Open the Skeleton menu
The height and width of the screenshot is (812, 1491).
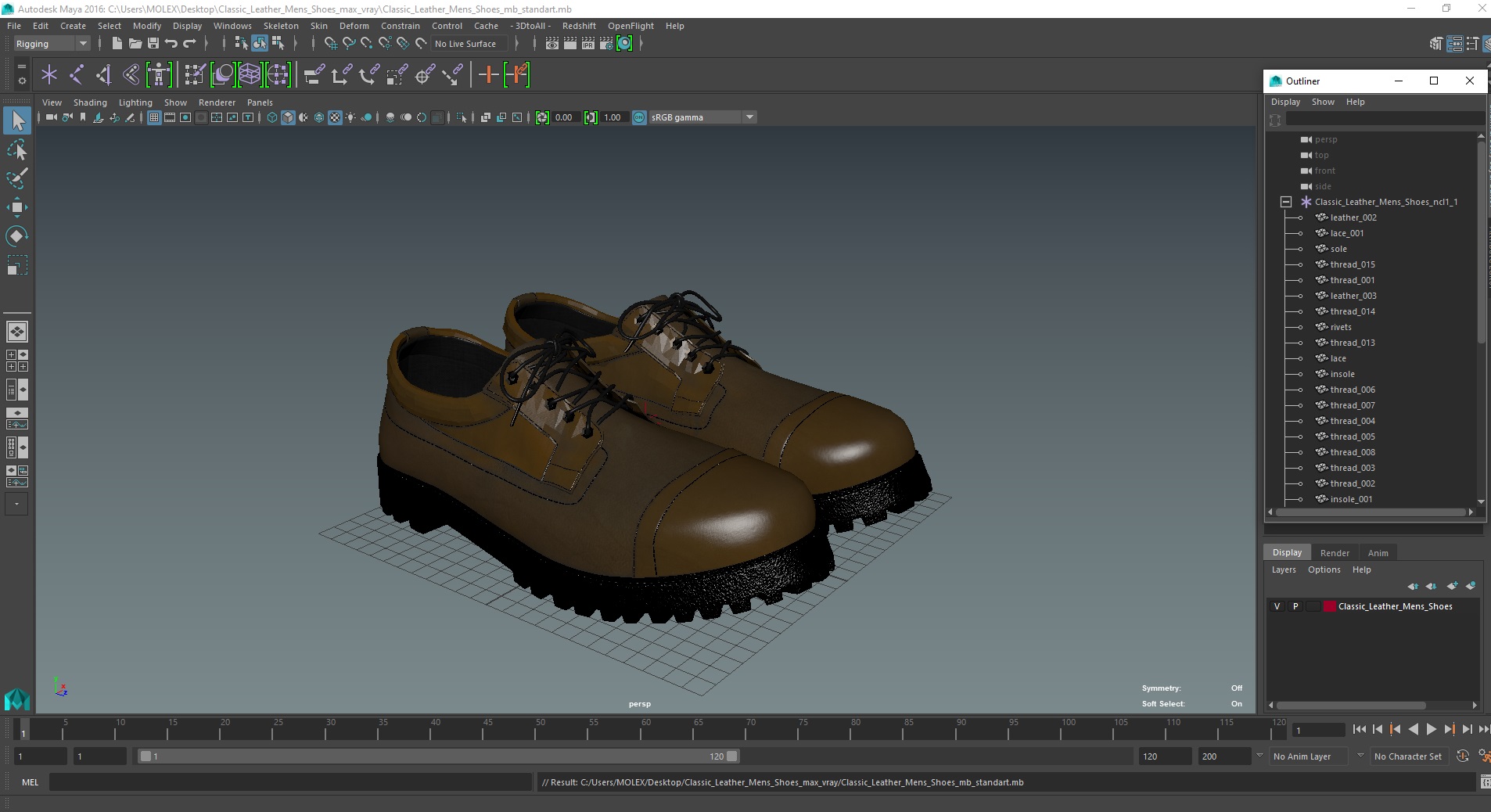tap(281, 26)
